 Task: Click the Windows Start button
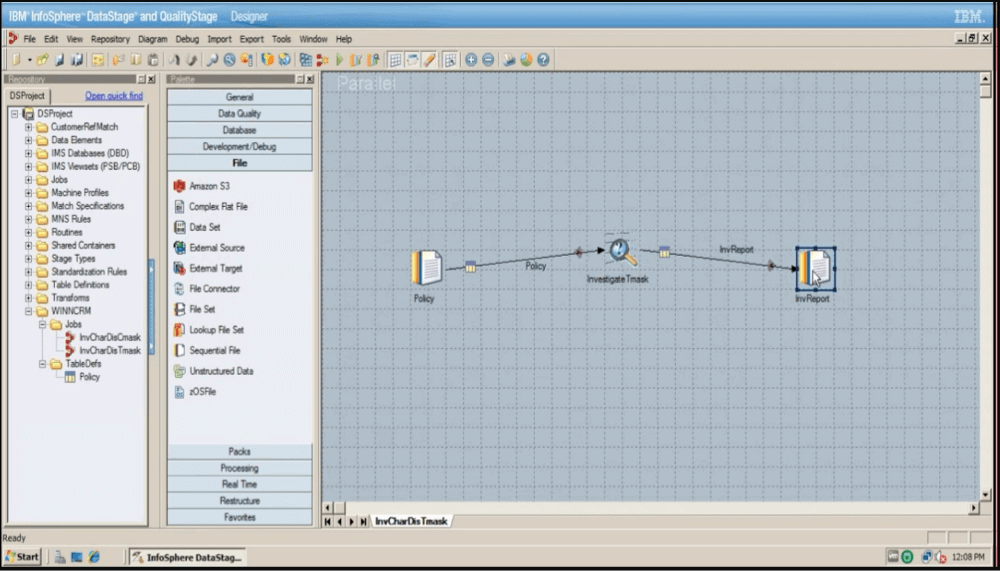click(22, 556)
